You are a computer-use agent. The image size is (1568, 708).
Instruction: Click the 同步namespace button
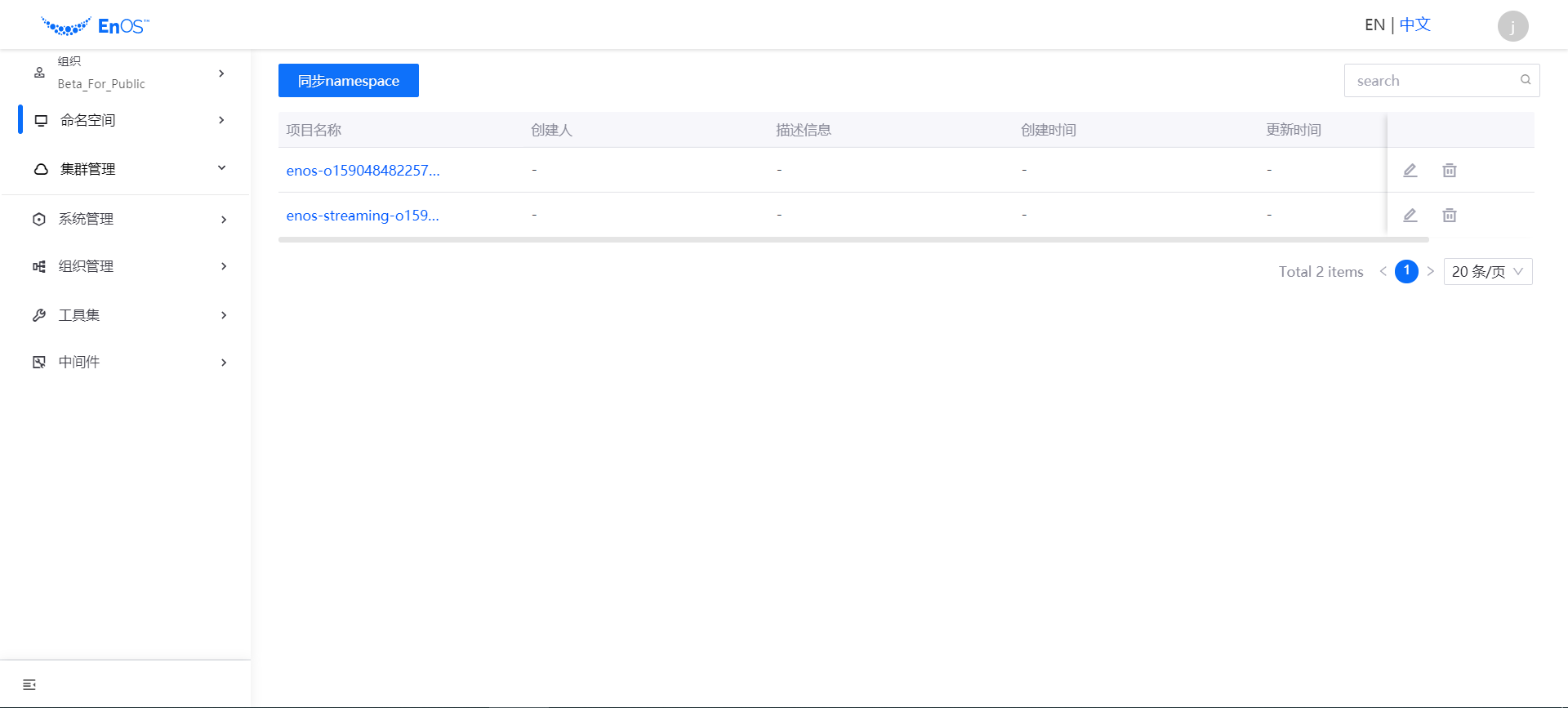click(349, 80)
